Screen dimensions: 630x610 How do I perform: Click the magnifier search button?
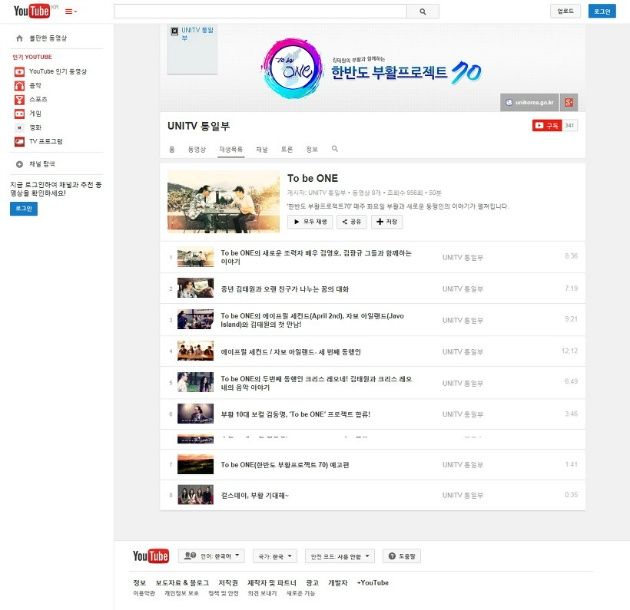point(423,12)
